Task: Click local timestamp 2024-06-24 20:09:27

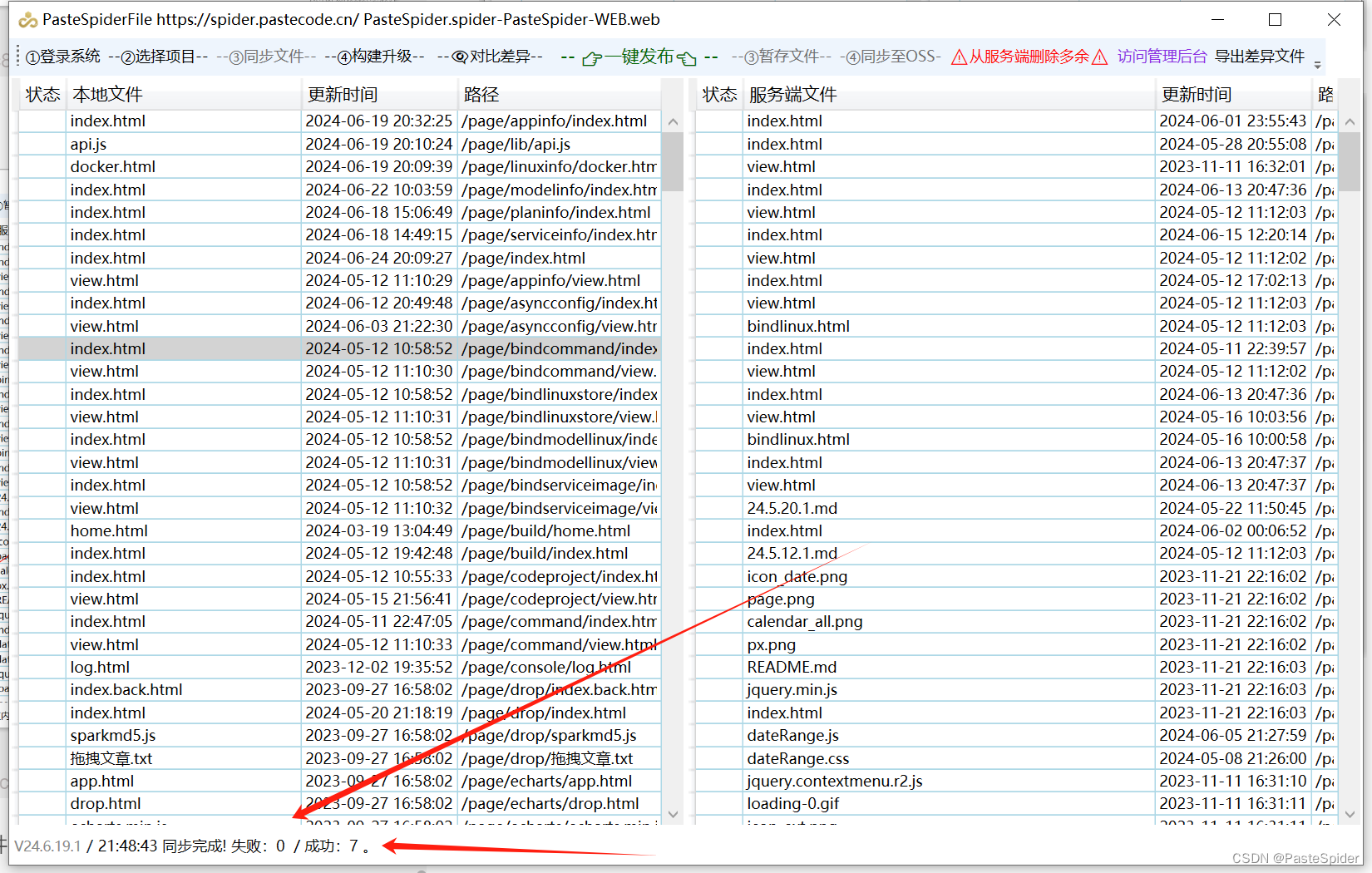Action: point(379,258)
